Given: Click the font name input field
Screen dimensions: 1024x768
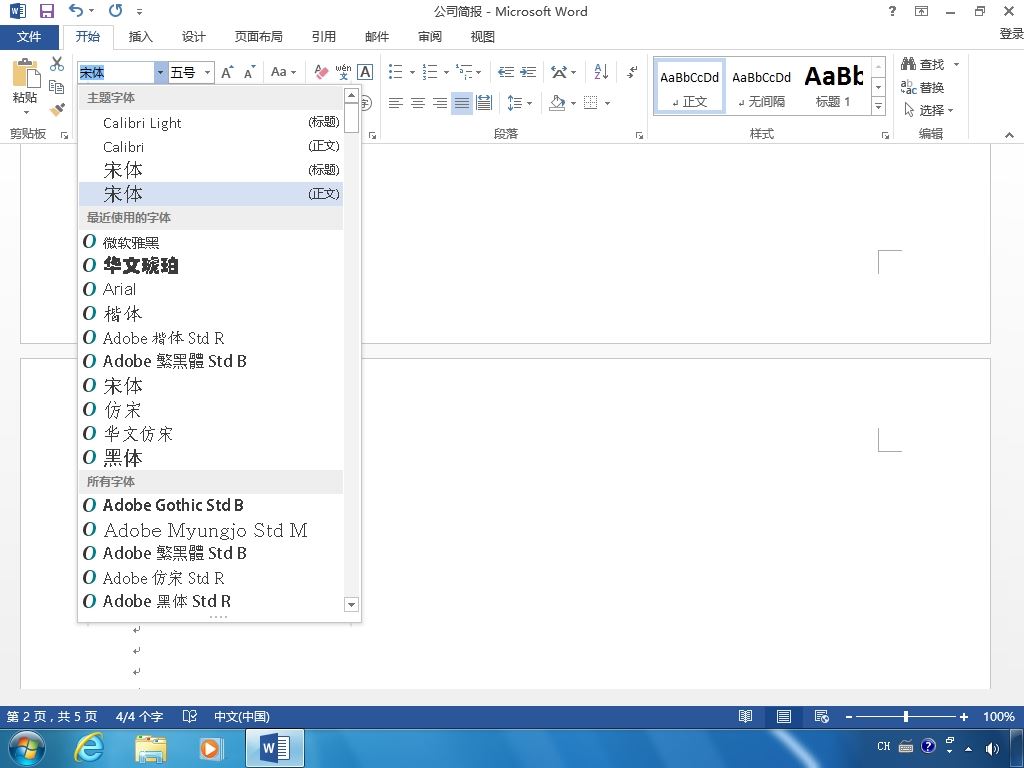Looking at the screenshot, I should [116, 72].
